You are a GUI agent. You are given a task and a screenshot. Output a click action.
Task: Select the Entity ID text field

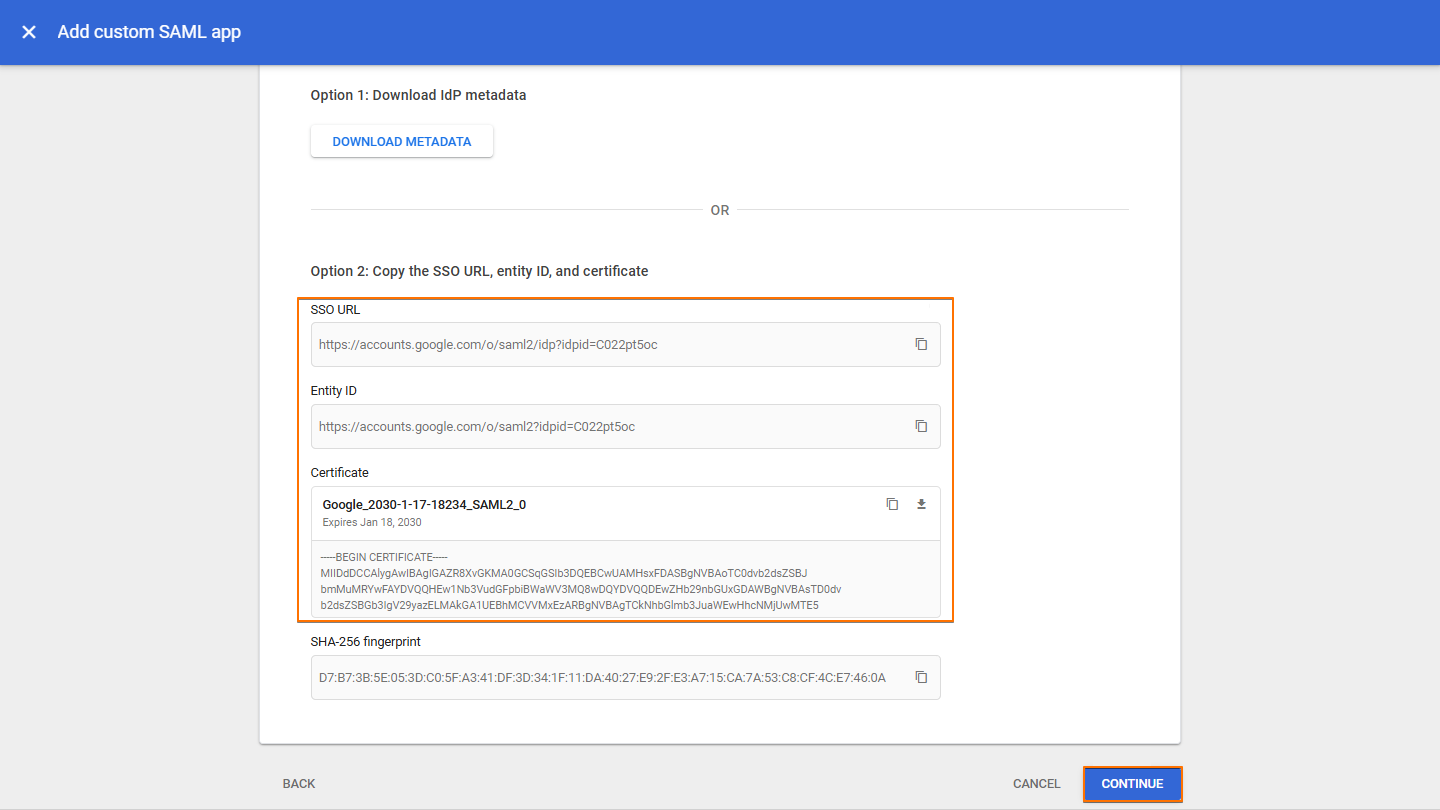[600, 425]
